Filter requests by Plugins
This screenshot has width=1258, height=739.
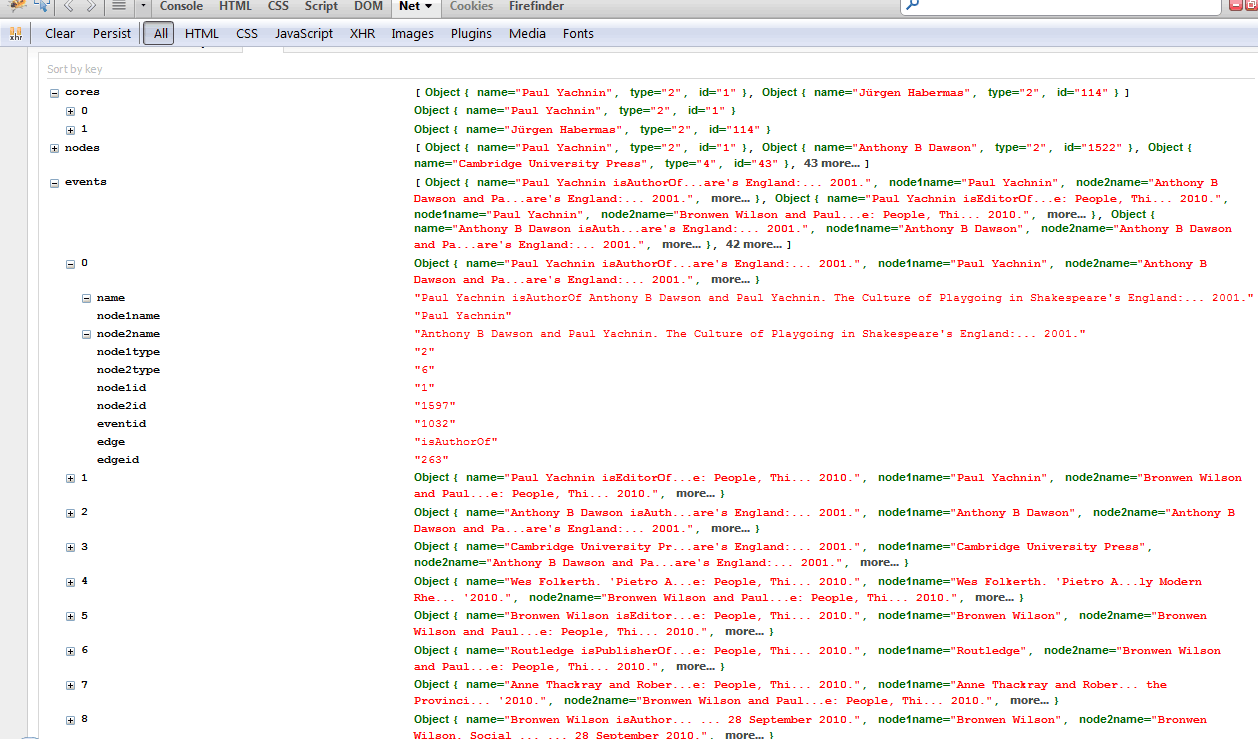pos(471,33)
